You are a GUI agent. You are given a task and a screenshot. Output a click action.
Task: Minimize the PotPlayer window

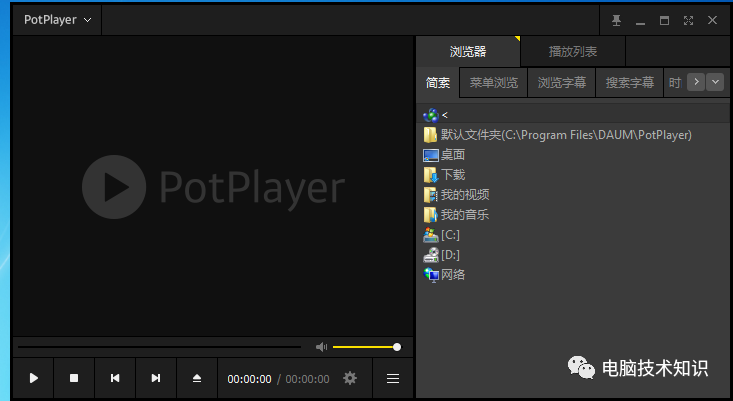(640, 21)
